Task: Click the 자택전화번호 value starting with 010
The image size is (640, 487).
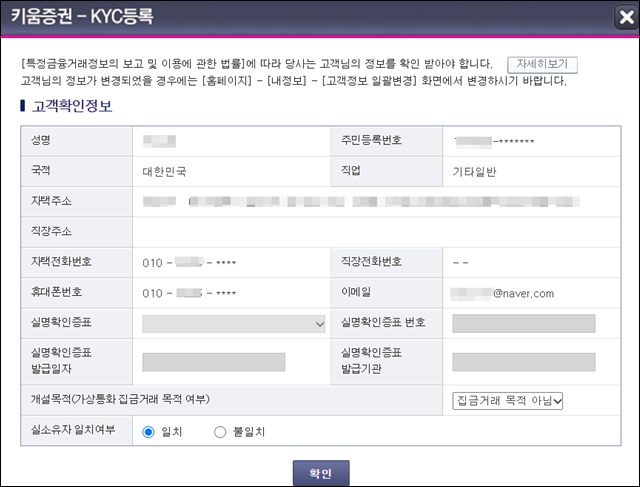Action: pyautogui.click(x=189, y=262)
